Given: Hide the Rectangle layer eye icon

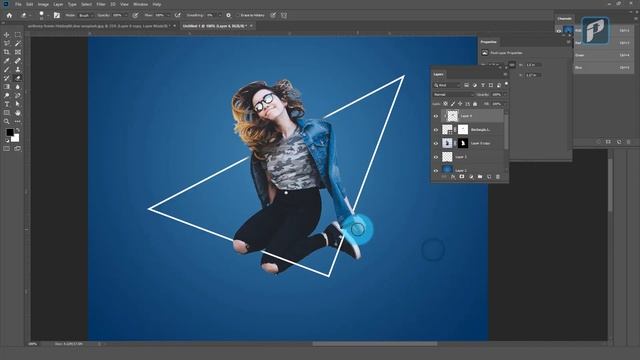Looking at the screenshot, I should 436,130.
